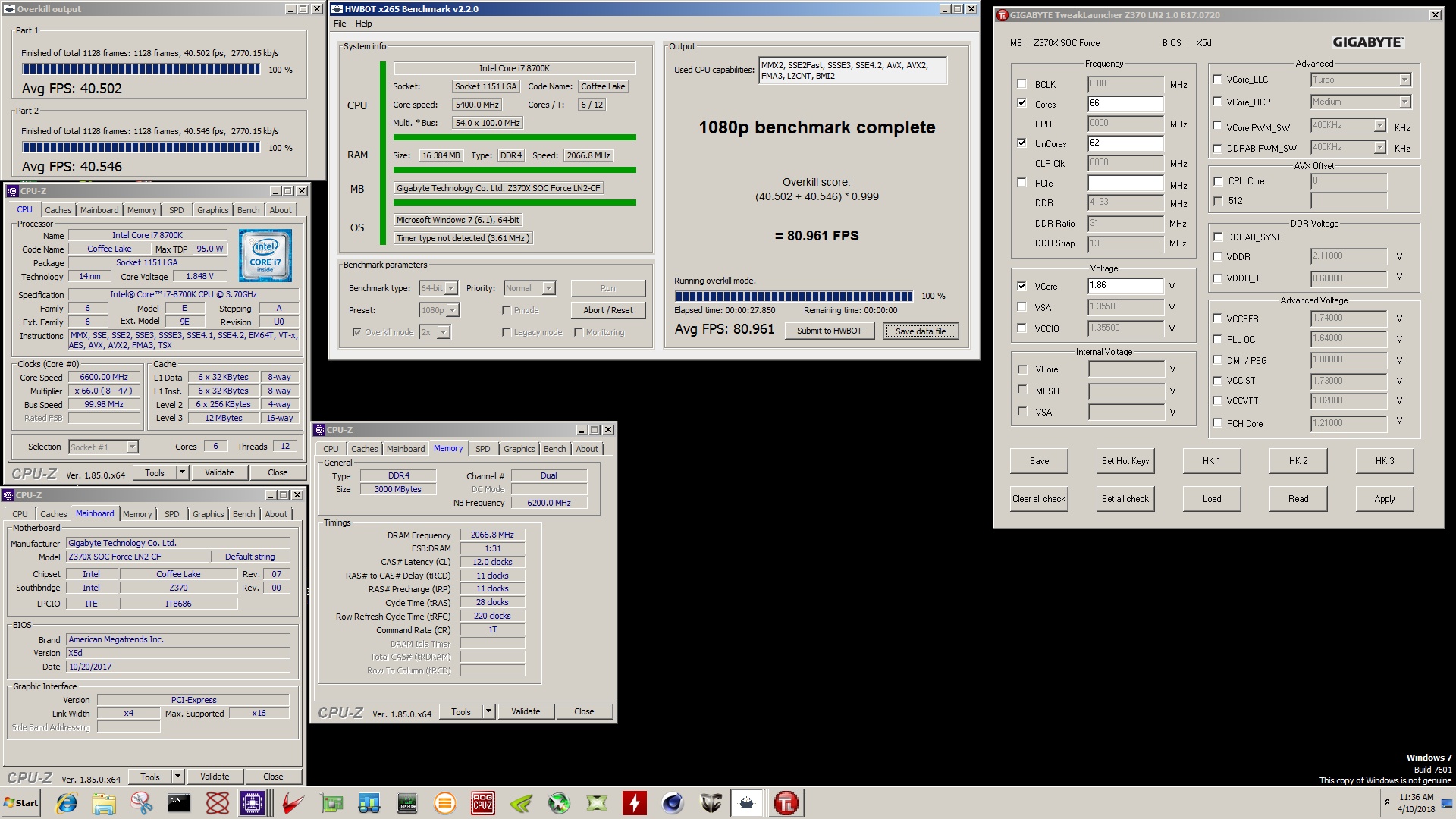Open the red wing-shaped taskbar icon
The image size is (1456, 819).
pos(293,803)
